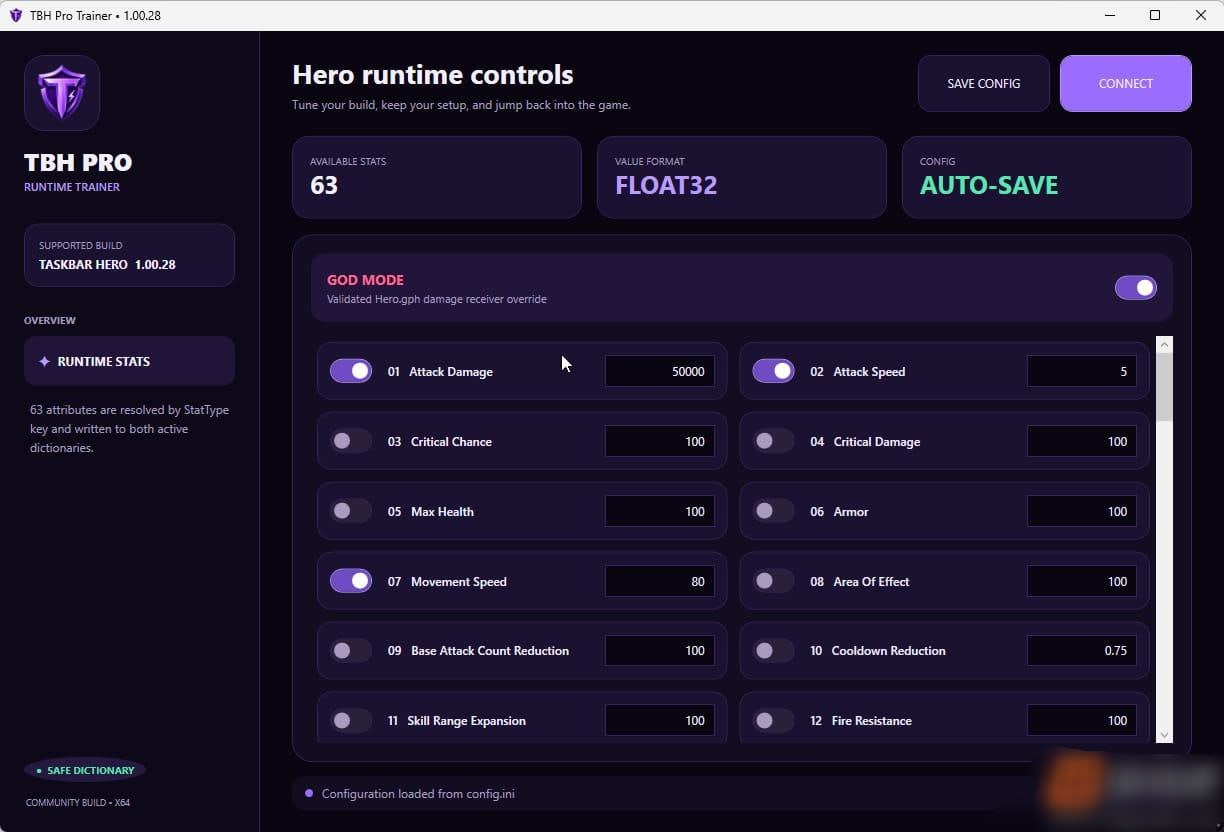This screenshot has width=1224, height=832.
Task: Turn off the Attack Damage toggle
Action: click(x=351, y=371)
